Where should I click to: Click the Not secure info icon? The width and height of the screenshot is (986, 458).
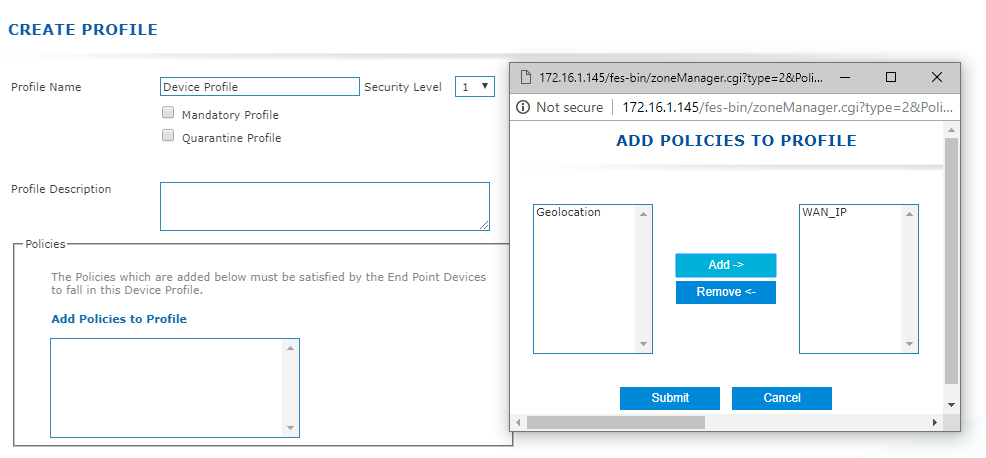[x=523, y=108]
